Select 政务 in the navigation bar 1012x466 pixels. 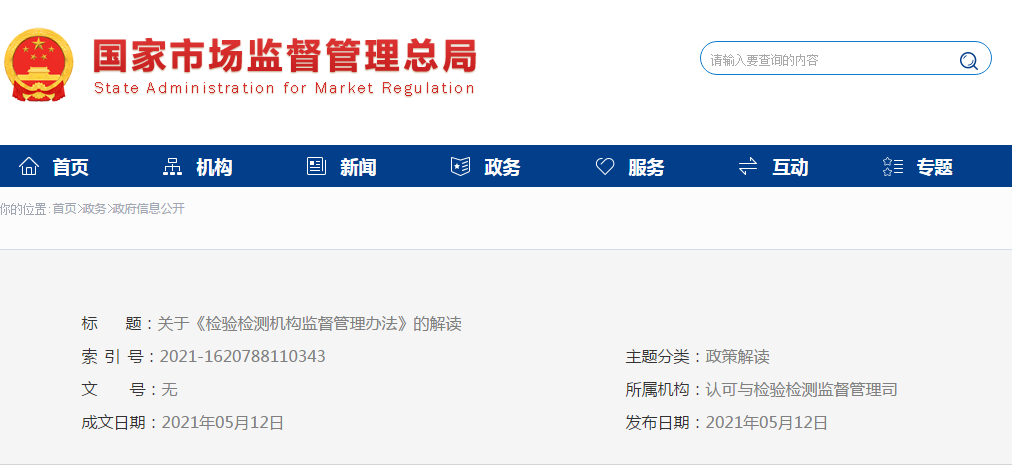[502, 168]
